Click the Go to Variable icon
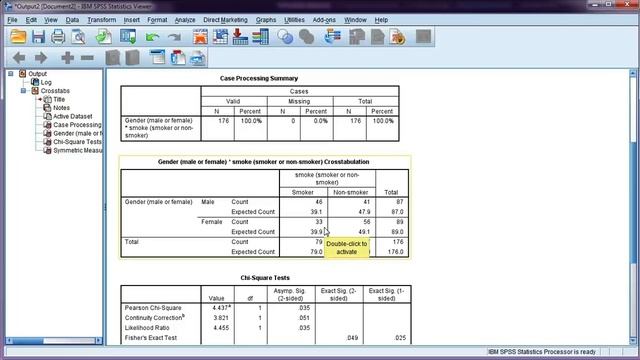The image size is (640, 360). click(x=240, y=37)
